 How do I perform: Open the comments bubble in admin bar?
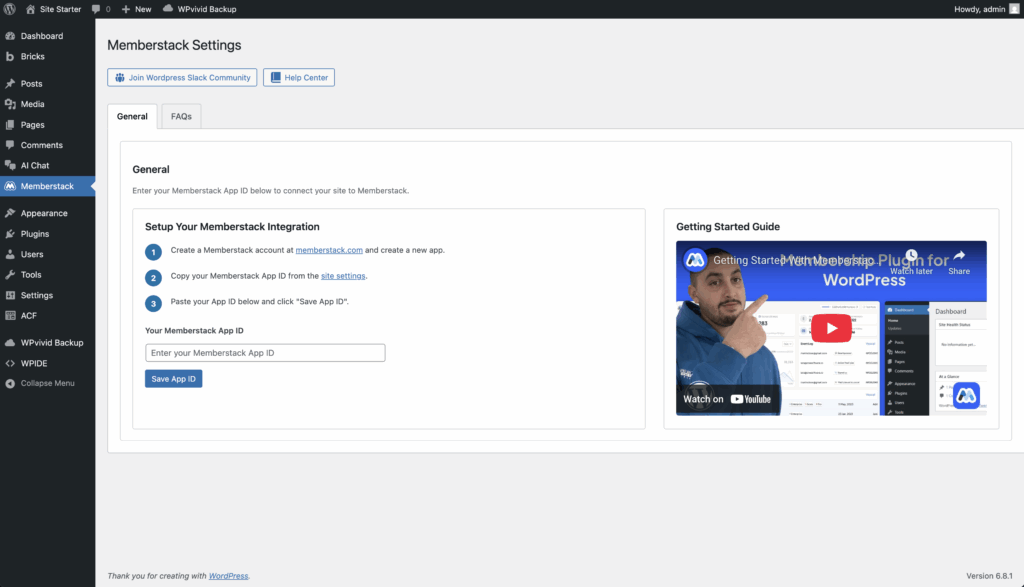click(x=101, y=9)
